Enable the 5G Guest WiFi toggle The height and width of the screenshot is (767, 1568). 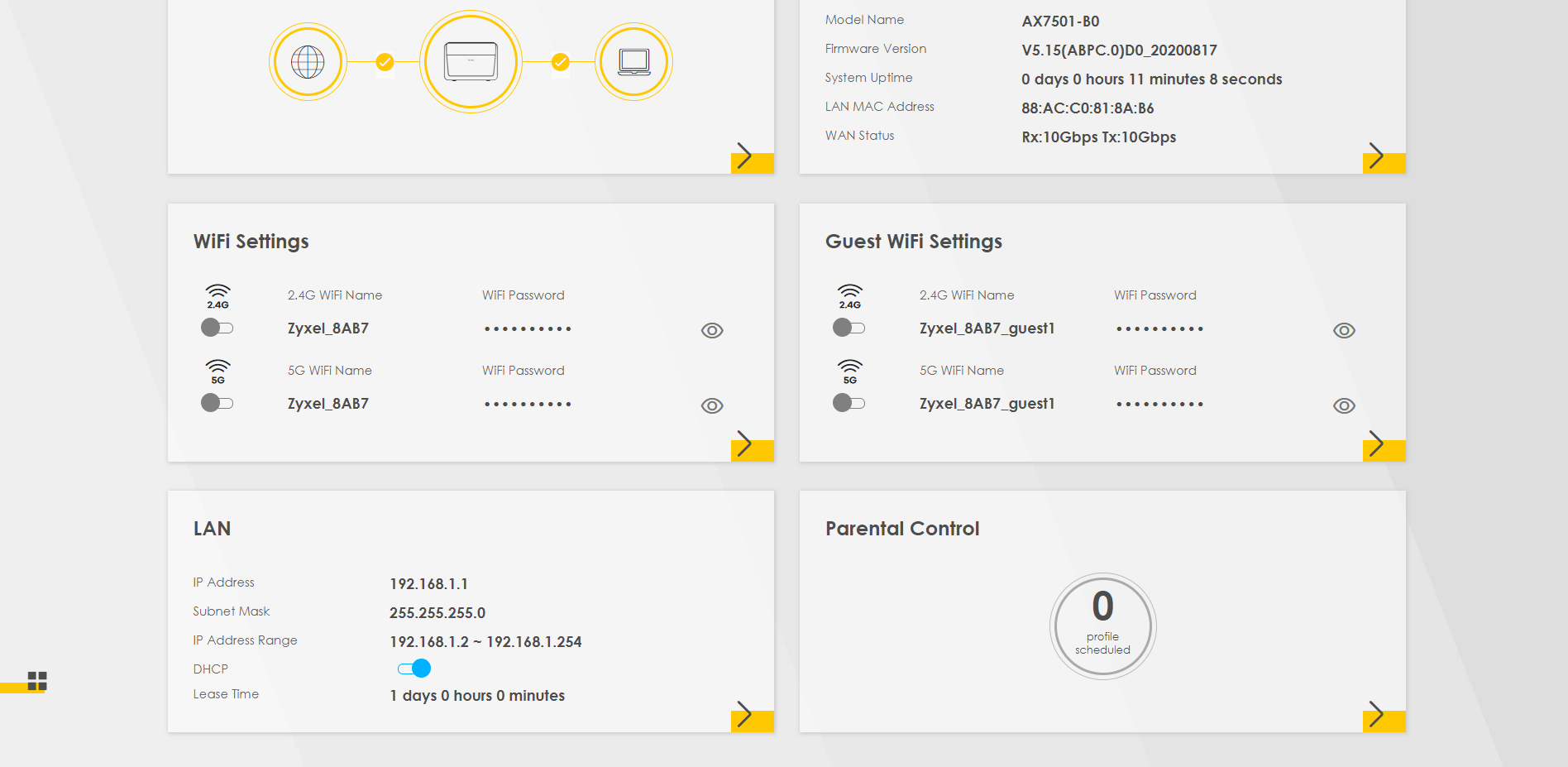849,403
